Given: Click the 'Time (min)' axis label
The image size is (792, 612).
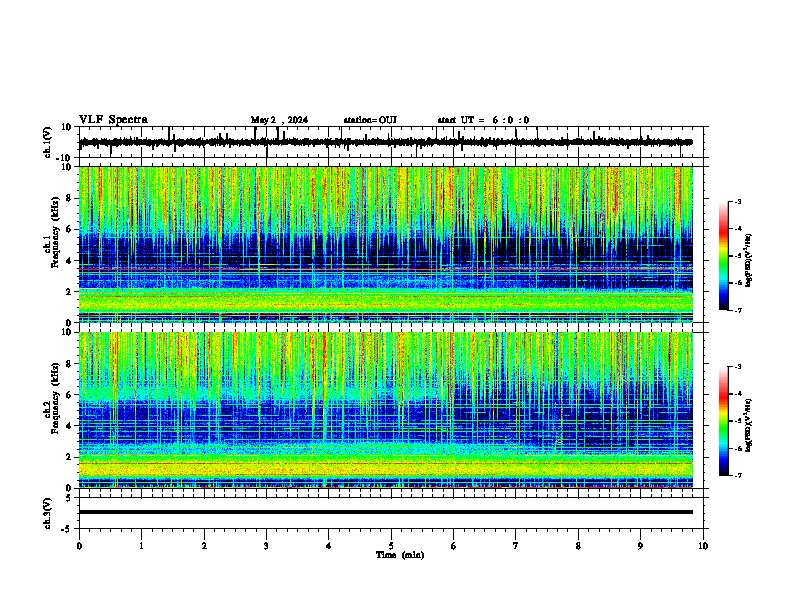Looking at the screenshot, I should [400, 555].
